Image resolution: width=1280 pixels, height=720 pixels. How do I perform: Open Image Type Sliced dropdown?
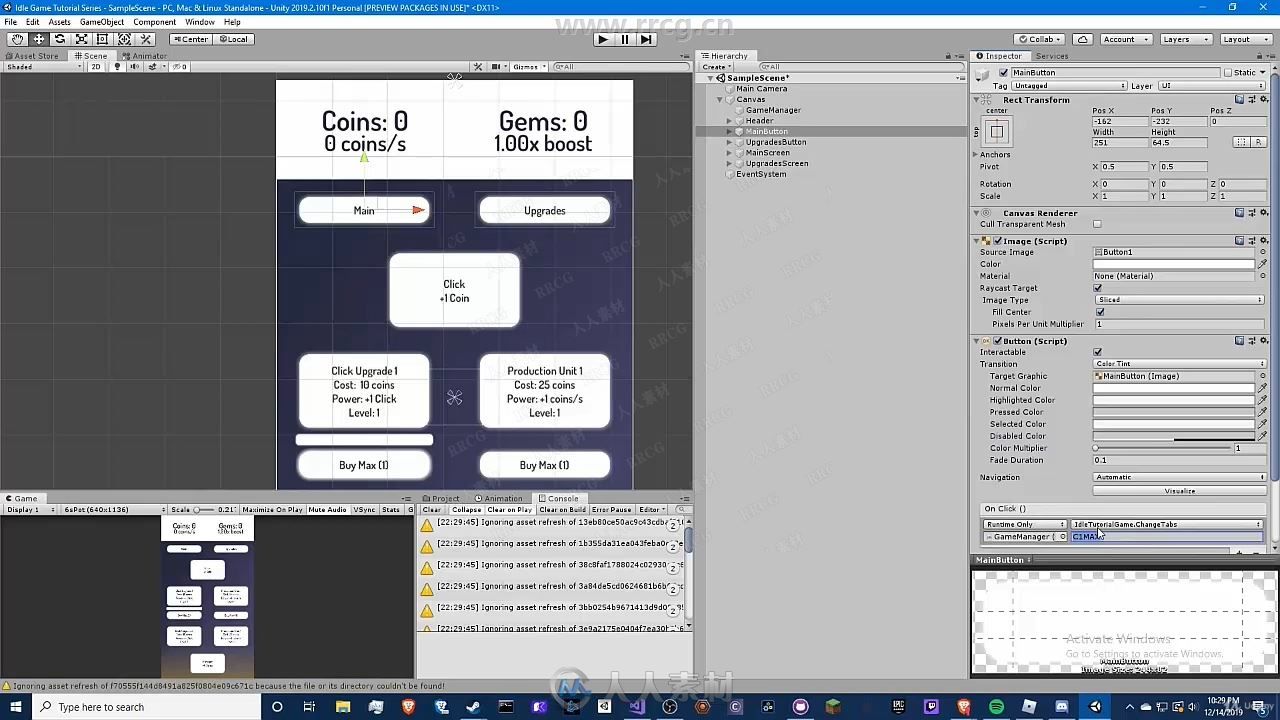(1179, 300)
